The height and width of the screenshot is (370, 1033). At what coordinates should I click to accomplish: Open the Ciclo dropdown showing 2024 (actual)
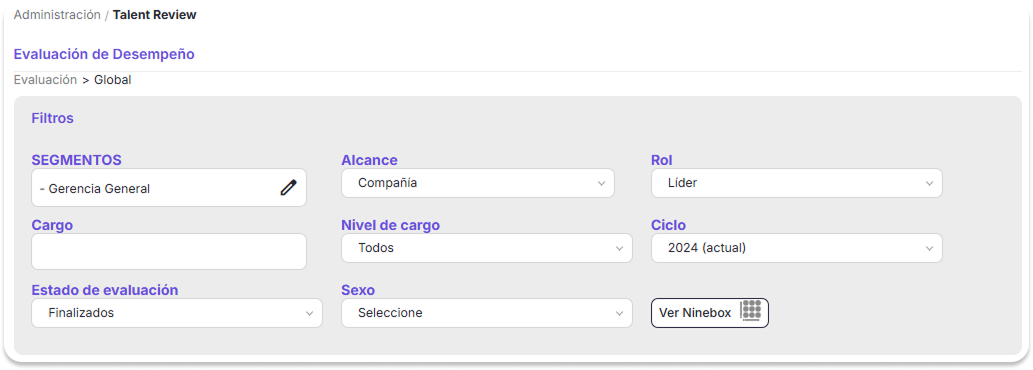pos(796,248)
